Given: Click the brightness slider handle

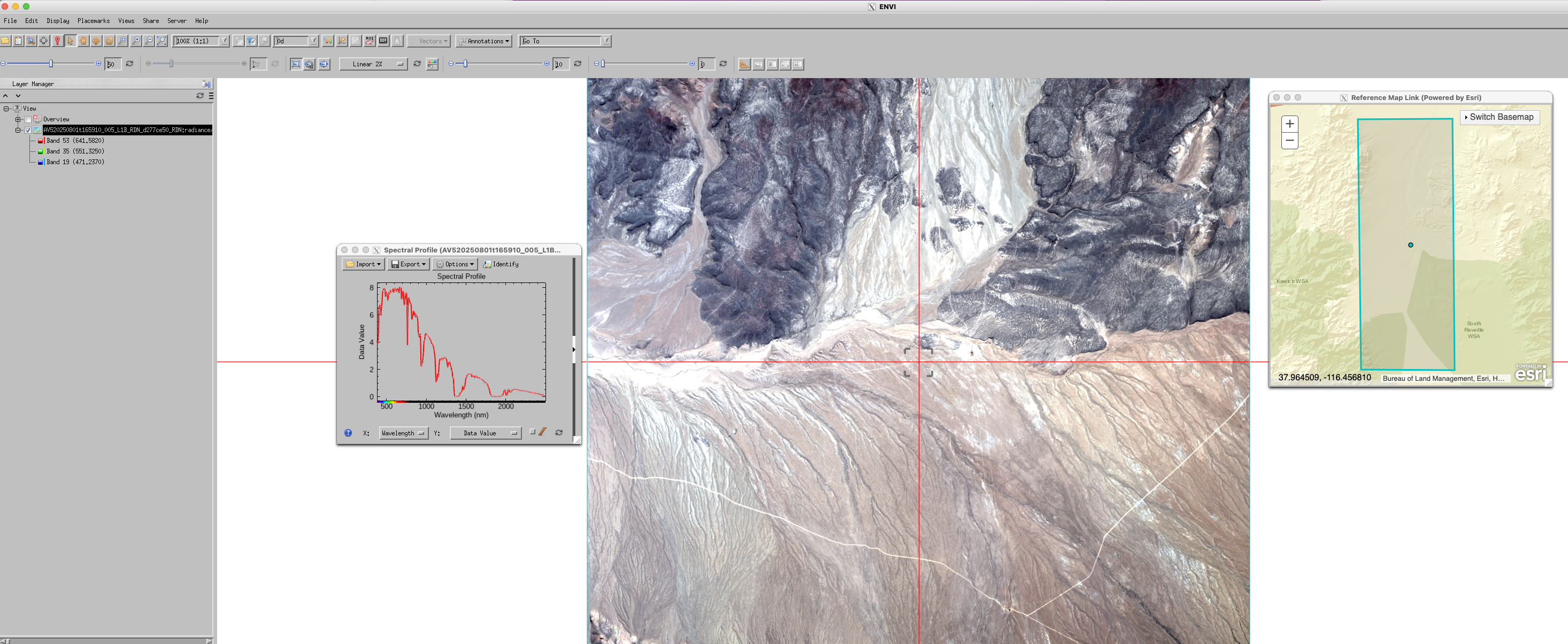Looking at the screenshot, I should coord(51,63).
